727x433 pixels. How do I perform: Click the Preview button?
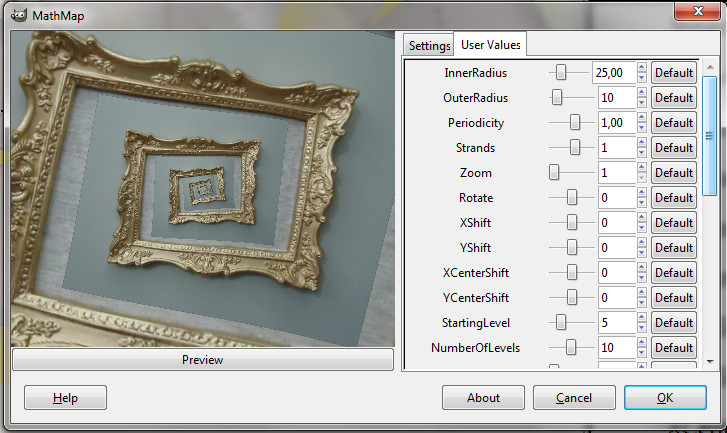pos(202,359)
